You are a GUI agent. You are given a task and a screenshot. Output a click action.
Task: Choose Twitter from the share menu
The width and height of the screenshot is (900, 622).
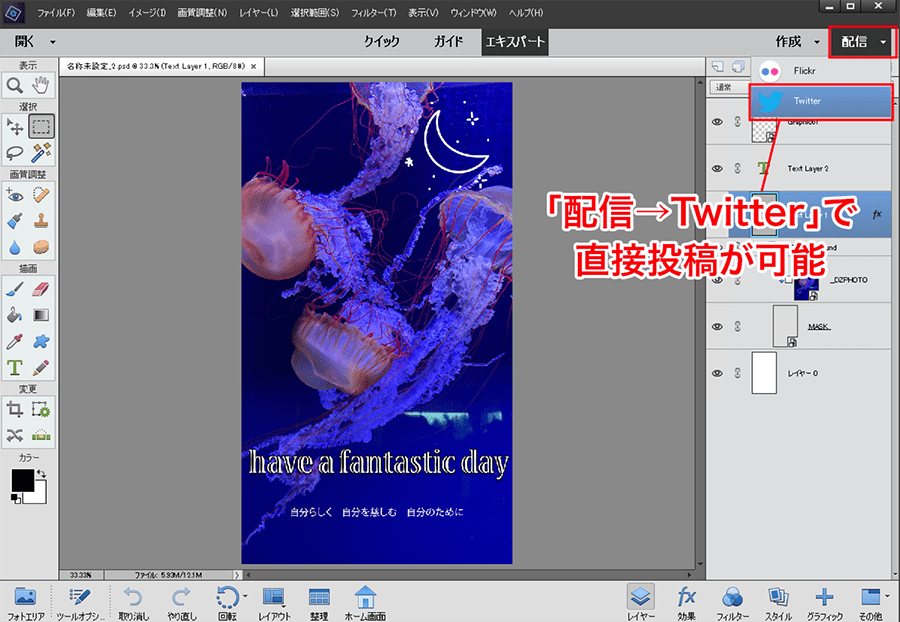click(x=821, y=101)
